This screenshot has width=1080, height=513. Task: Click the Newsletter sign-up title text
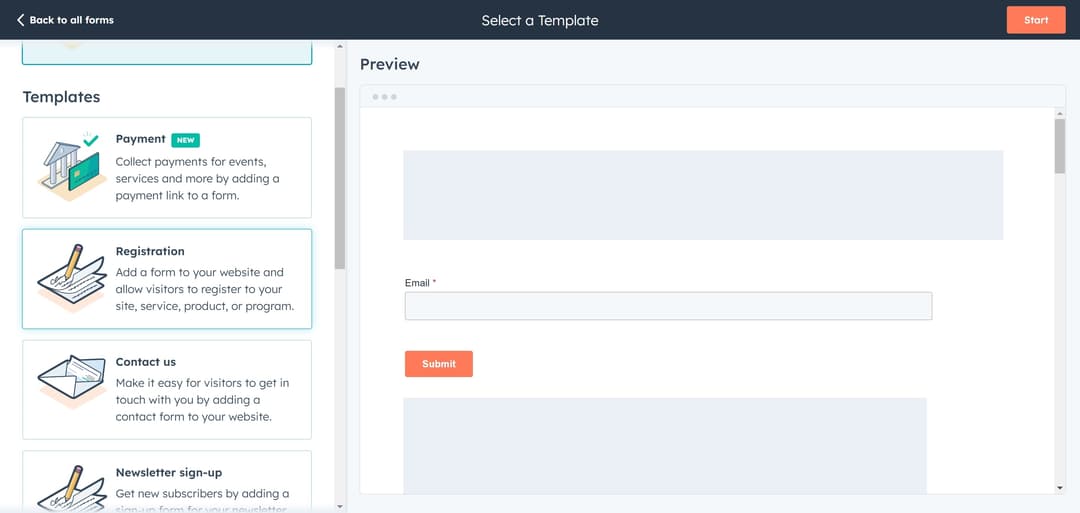tap(169, 472)
